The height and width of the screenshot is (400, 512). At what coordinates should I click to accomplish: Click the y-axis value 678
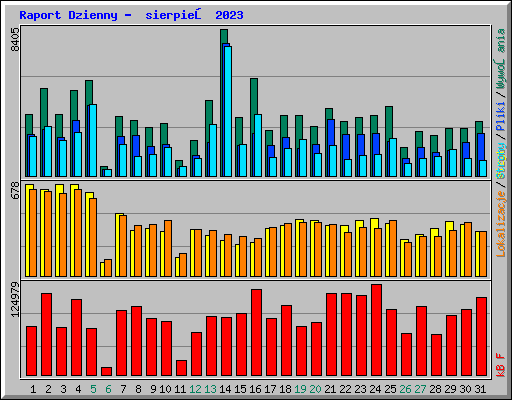15,190
